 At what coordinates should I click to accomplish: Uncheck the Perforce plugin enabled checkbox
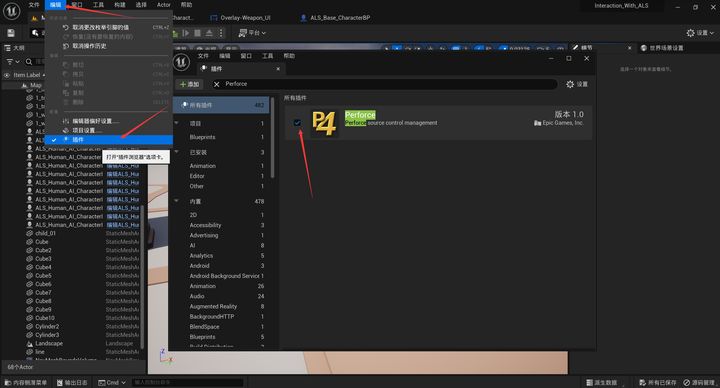pos(297,123)
